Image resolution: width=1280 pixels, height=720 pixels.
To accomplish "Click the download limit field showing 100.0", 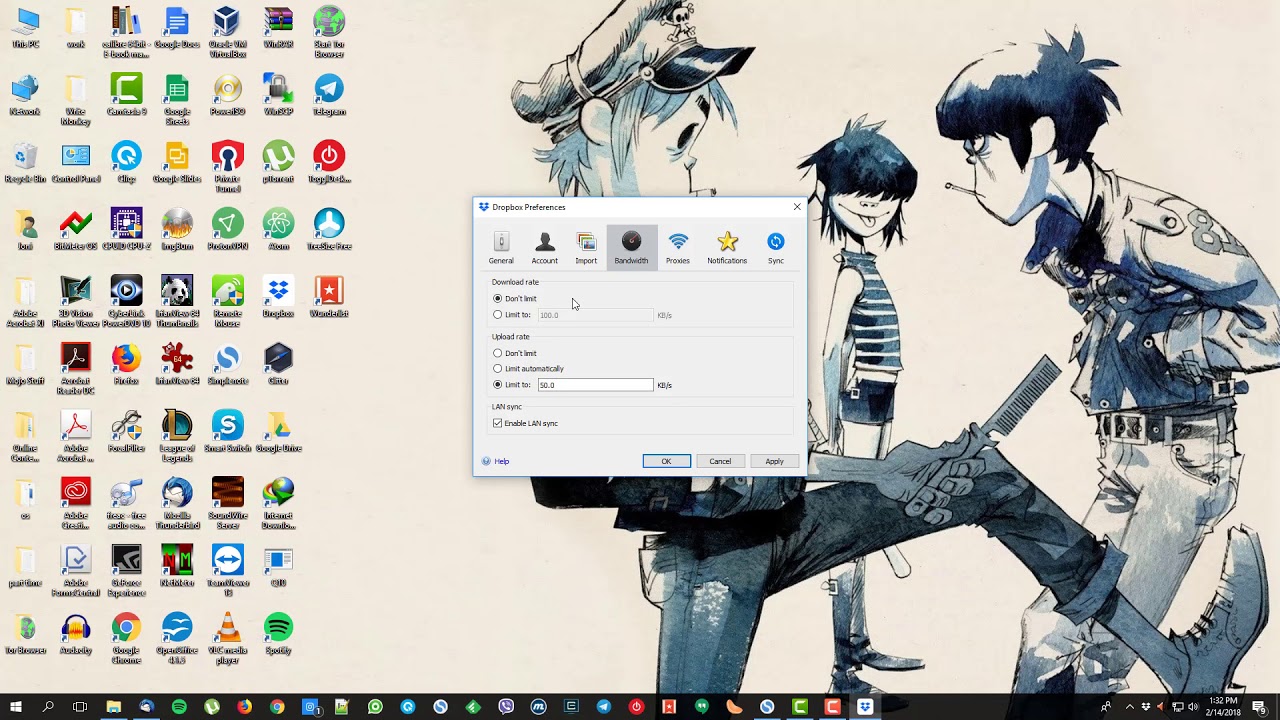I will point(595,315).
